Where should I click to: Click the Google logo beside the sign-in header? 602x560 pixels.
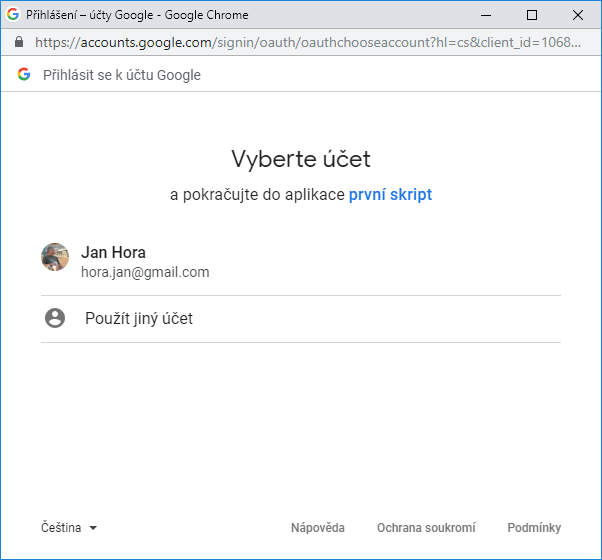point(24,74)
